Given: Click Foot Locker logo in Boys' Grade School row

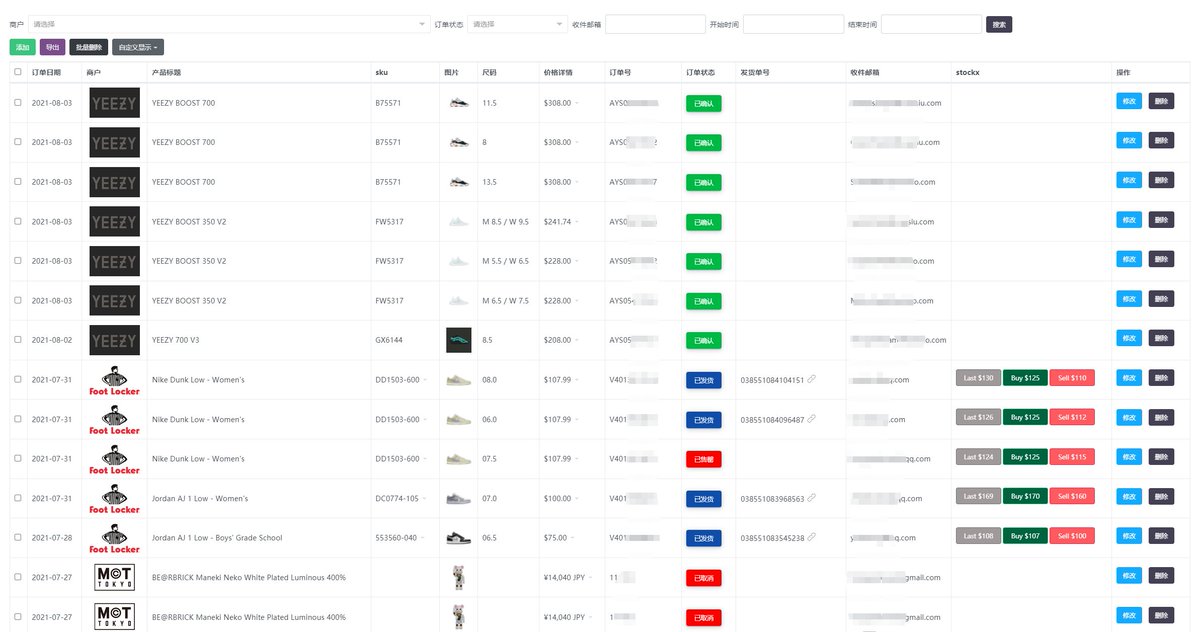Looking at the screenshot, I should point(115,538).
